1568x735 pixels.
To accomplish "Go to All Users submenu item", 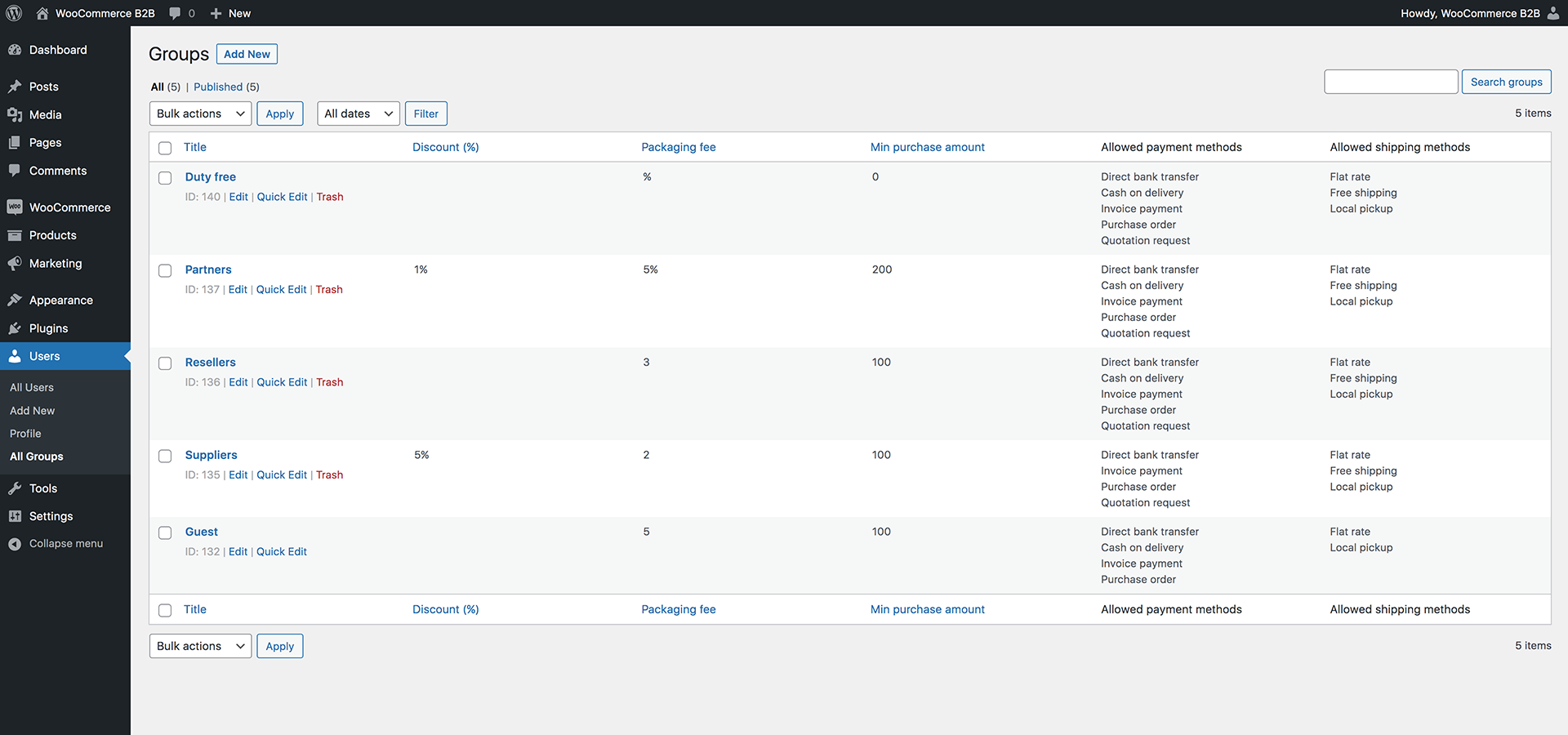I will point(32,388).
